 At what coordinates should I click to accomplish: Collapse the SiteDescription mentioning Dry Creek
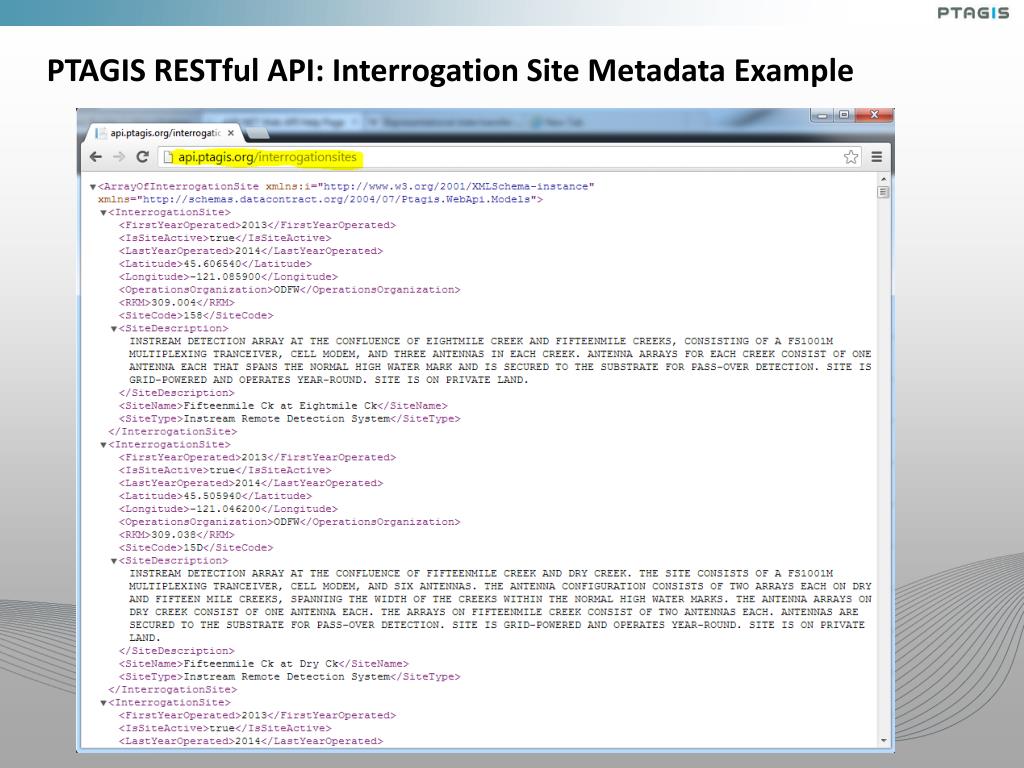[114, 562]
